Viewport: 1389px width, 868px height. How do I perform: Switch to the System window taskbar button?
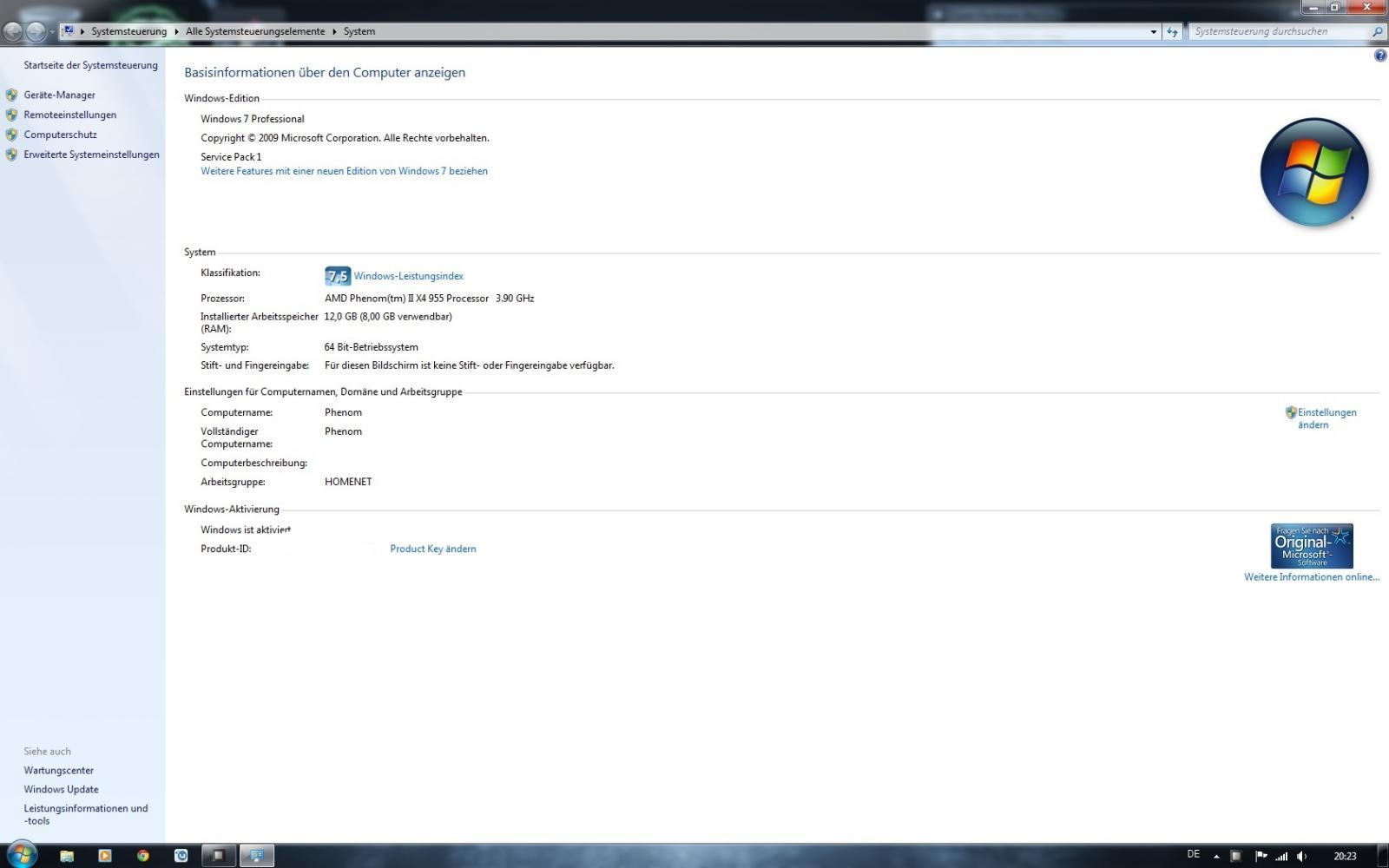257,856
